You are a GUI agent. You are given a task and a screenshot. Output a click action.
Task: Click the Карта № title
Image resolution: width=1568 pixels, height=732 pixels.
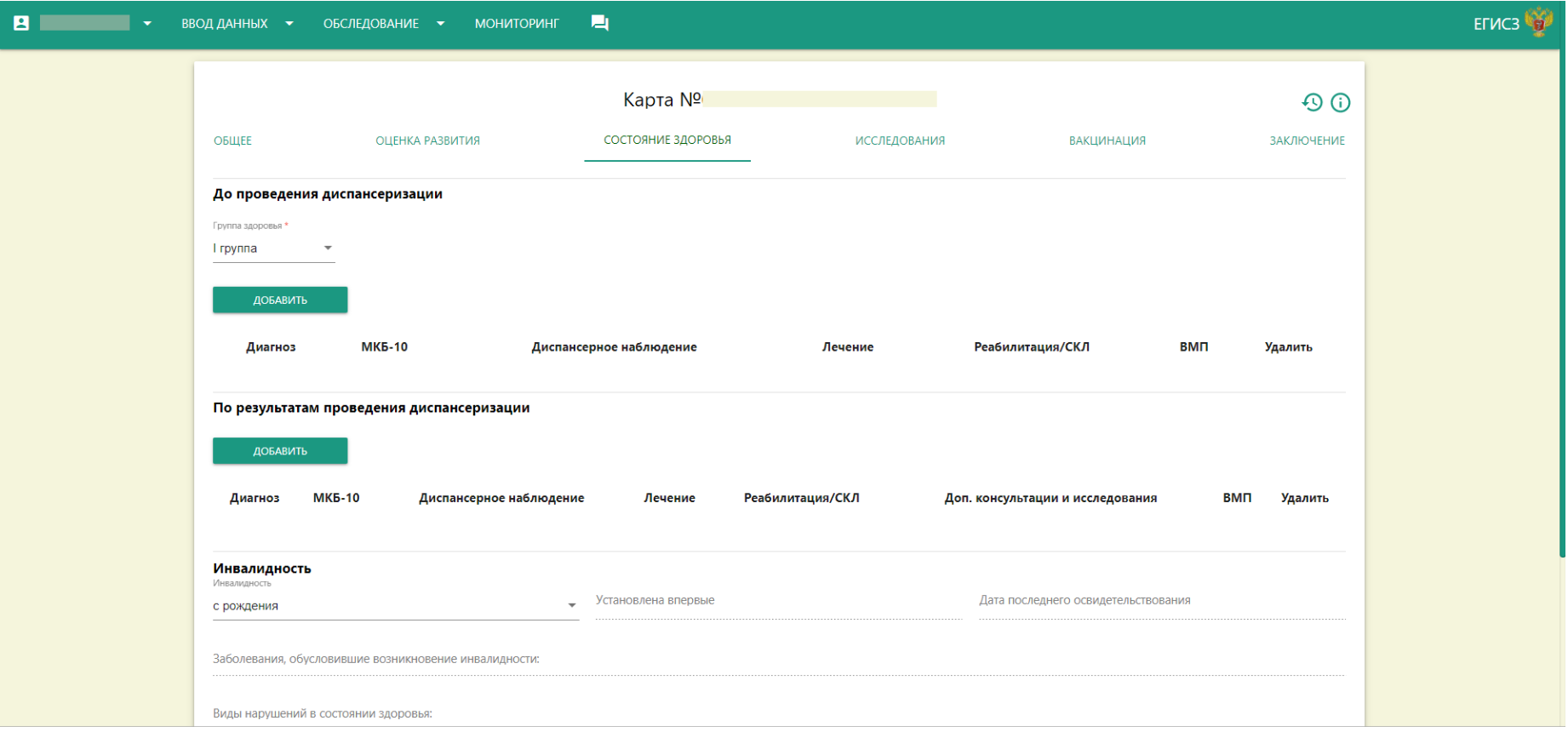coord(662,100)
